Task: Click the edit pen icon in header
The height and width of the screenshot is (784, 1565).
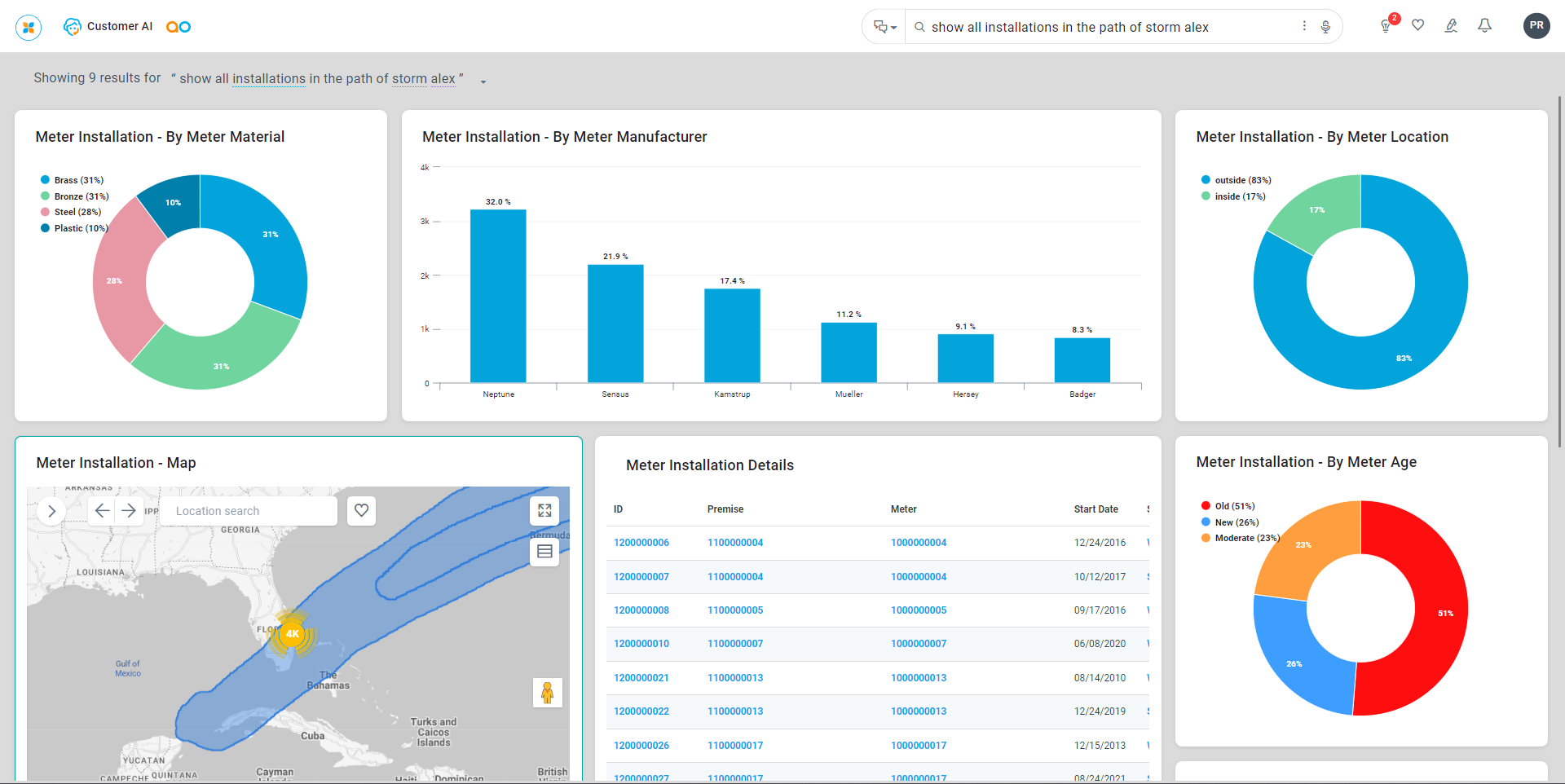Action: (x=1451, y=26)
